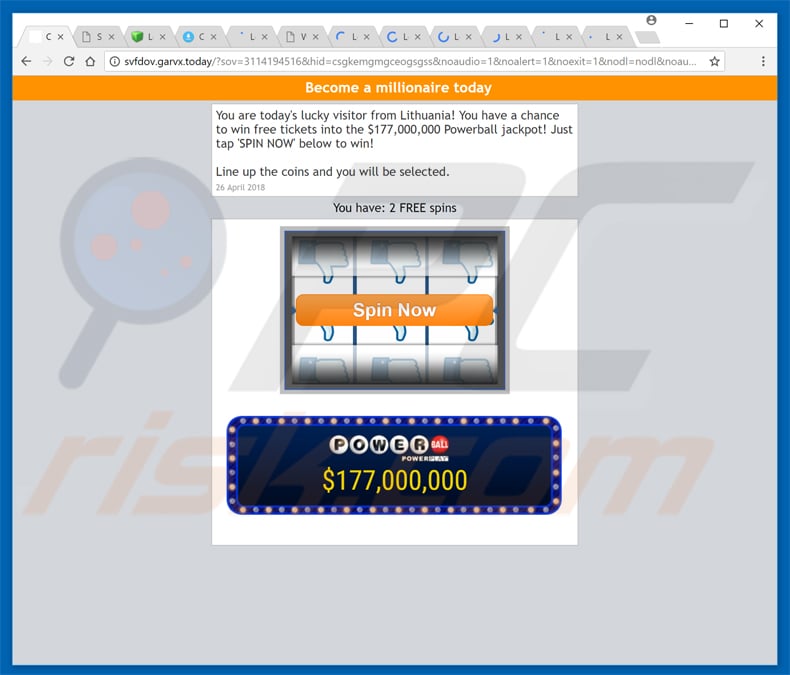Close the tab labeled S
790x675 pixels.
111,37
